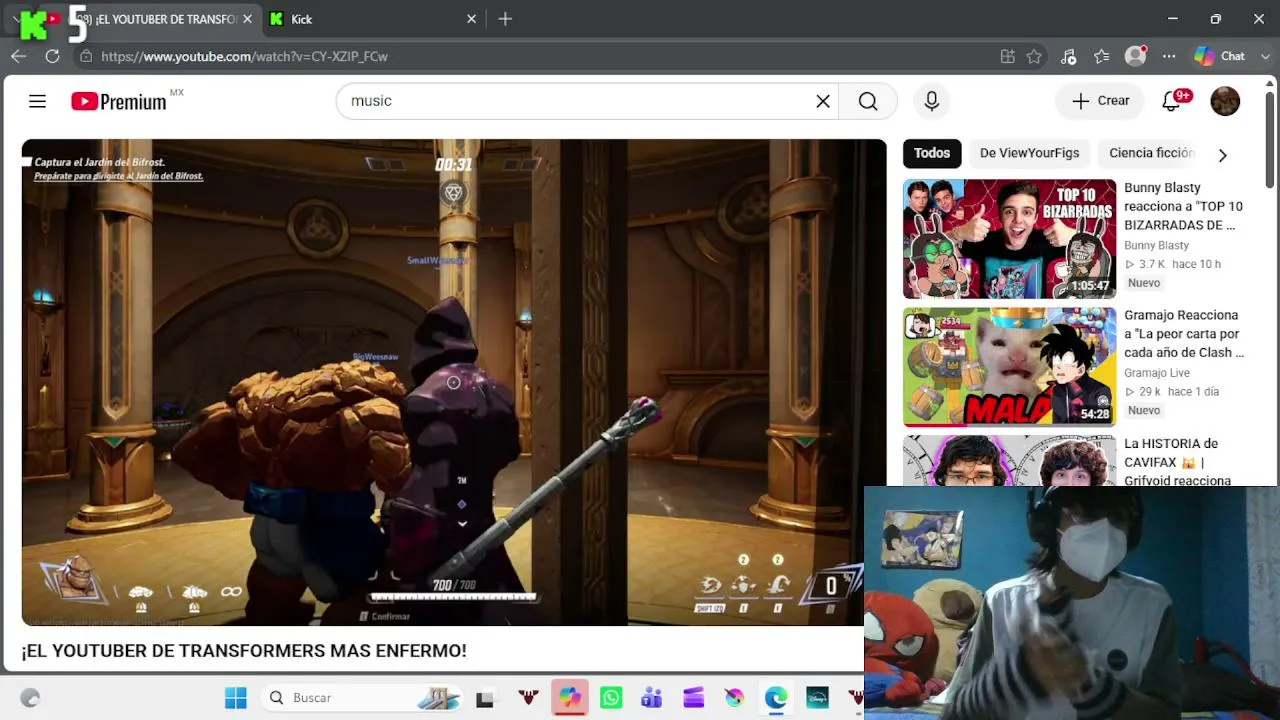Open La HISTORIA de CAVIFAX video title

click(x=1177, y=462)
